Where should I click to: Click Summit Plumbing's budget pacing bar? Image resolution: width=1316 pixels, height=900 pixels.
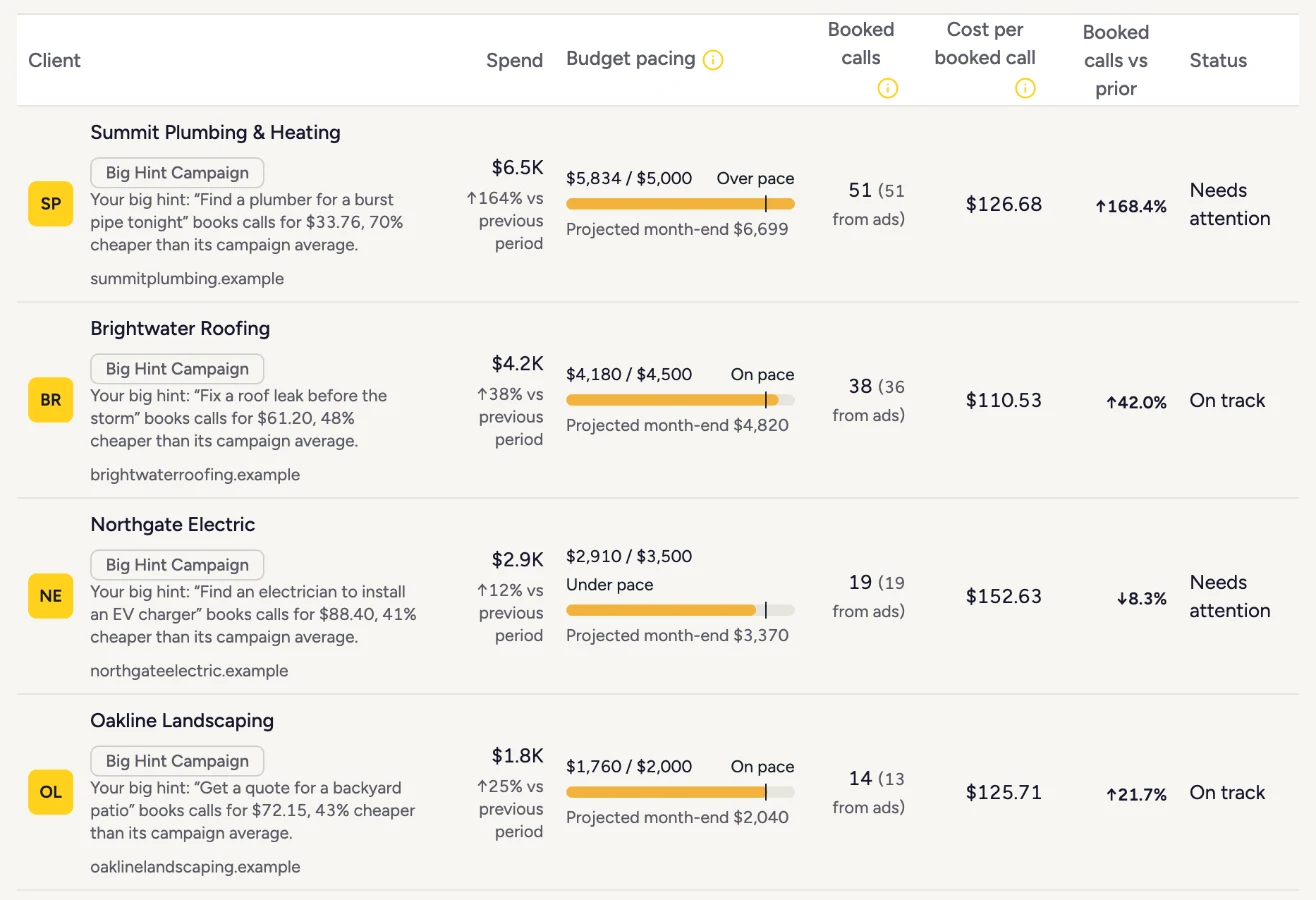(x=680, y=204)
